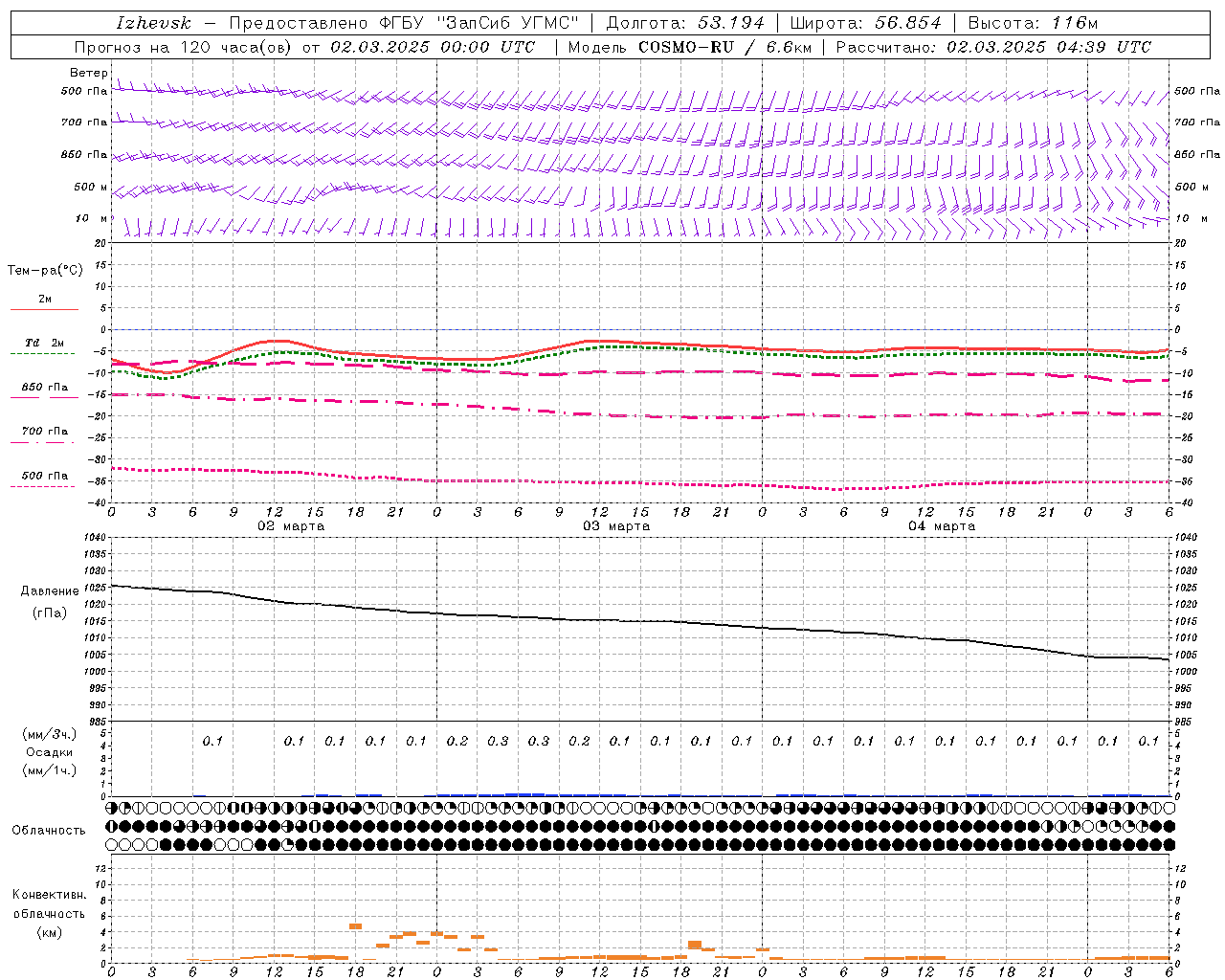Image resolution: width=1225 pixels, height=980 pixels.
Task: Click the "(мм/1ч.)" precipitation unit label
Action: tap(50, 770)
